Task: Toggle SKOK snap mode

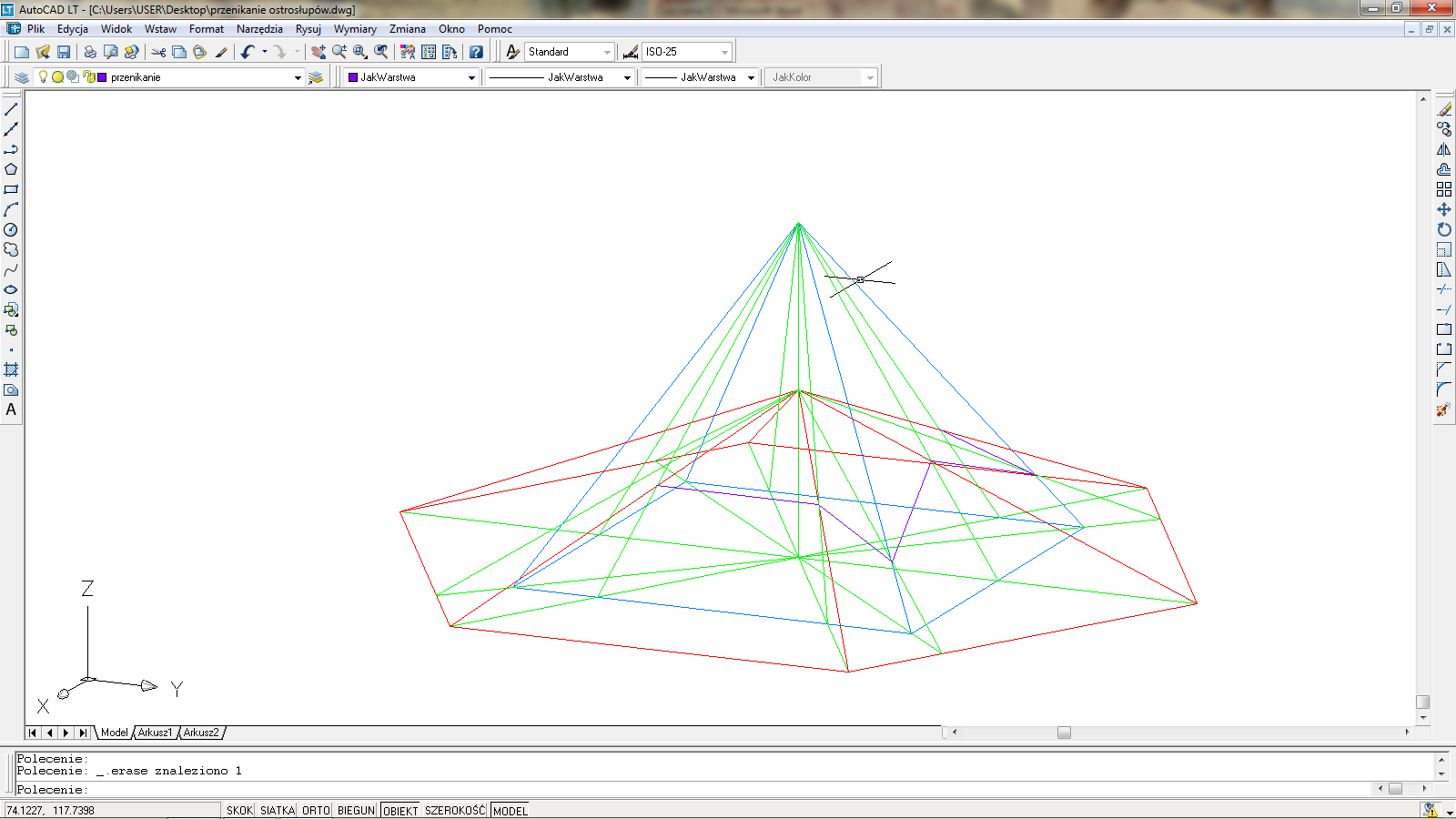Action: 239,810
